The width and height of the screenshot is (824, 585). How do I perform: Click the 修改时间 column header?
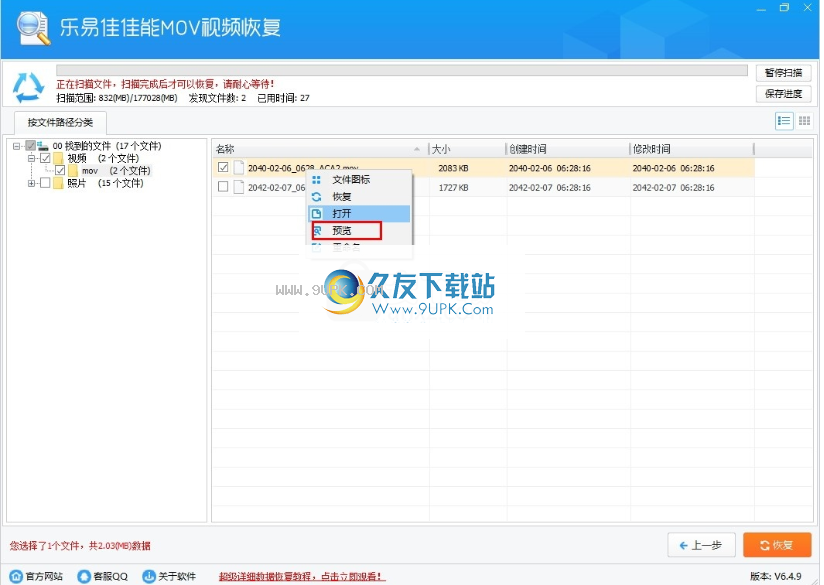pyautogui.click(x=692, y=149)
